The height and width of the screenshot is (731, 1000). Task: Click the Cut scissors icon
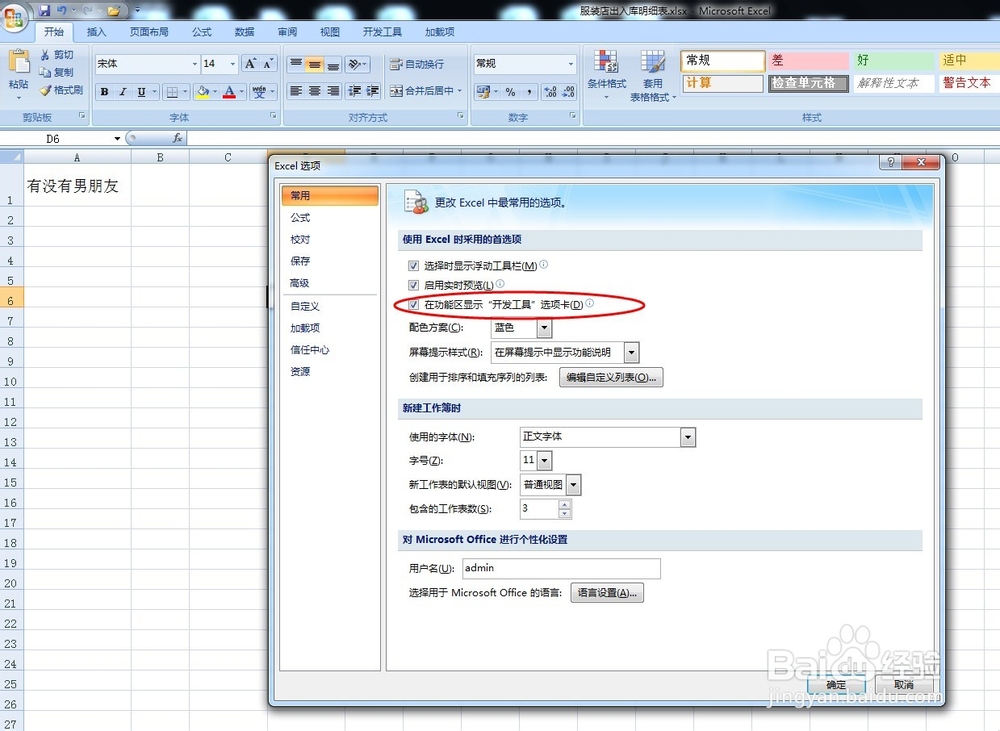click(x=45, y=55)
